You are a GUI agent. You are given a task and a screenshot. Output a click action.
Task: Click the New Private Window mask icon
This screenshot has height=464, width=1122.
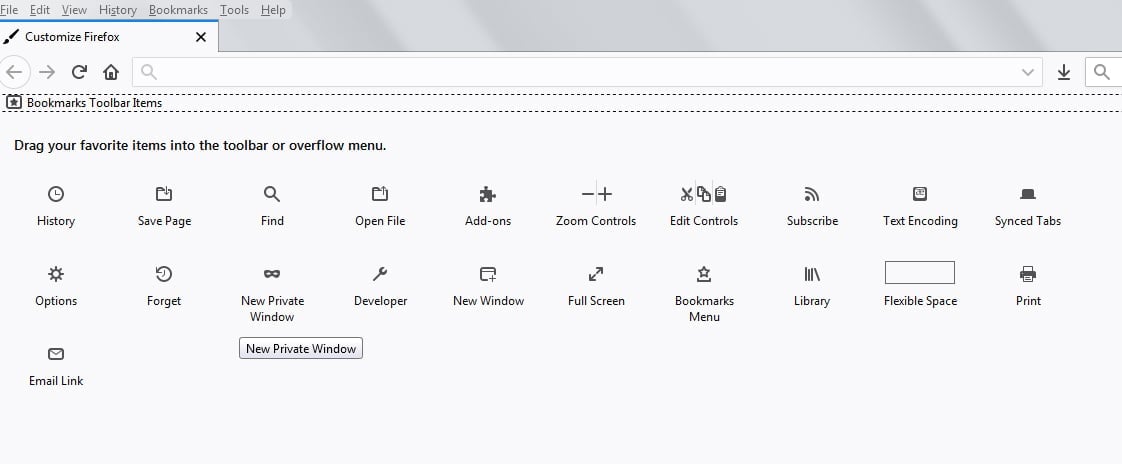[272, 274]
